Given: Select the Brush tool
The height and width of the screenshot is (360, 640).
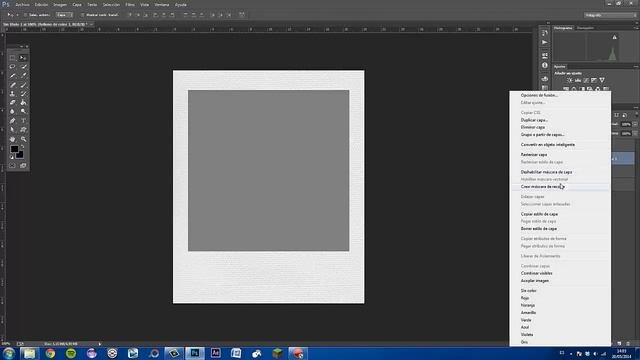Looking at the screenshot, I should [23, 85].
